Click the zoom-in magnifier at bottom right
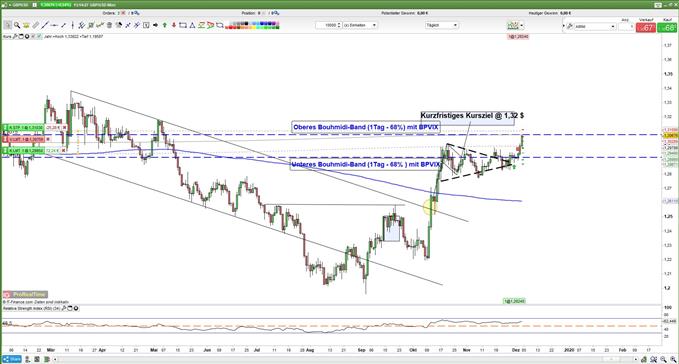The width and height of the screenshot is (679, 364). coord(674,359)
